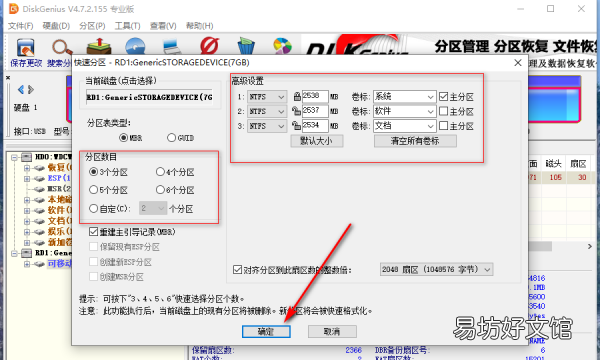Screen dimensions: 600x360
Task: Toggle the open padlock on partition row 2
Action: click(x=296, y=111)
